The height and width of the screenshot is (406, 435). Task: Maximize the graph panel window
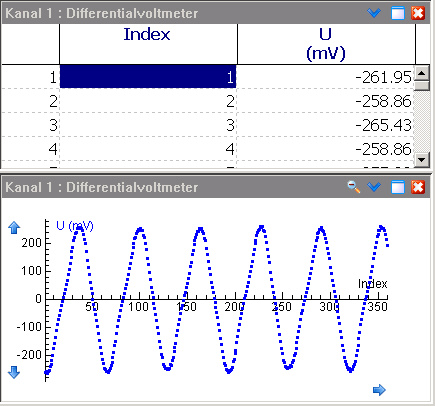coord(398,187)
